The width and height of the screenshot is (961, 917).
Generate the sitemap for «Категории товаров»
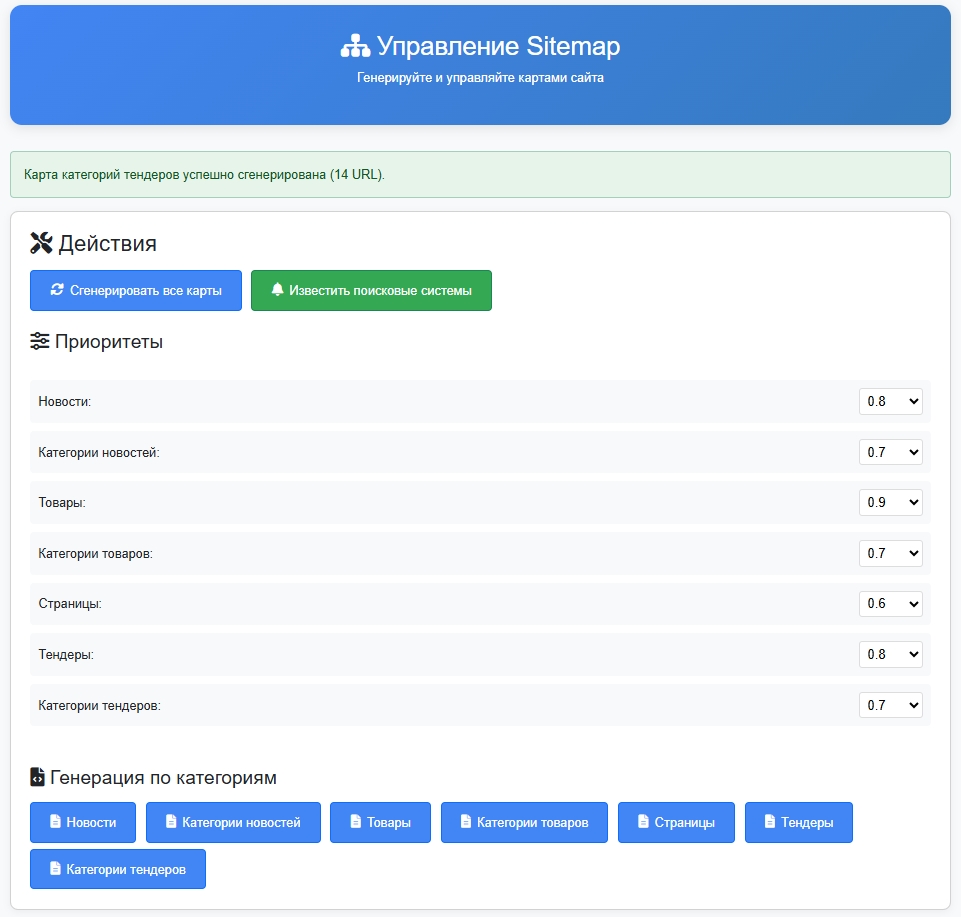click(x=524, y=822)
